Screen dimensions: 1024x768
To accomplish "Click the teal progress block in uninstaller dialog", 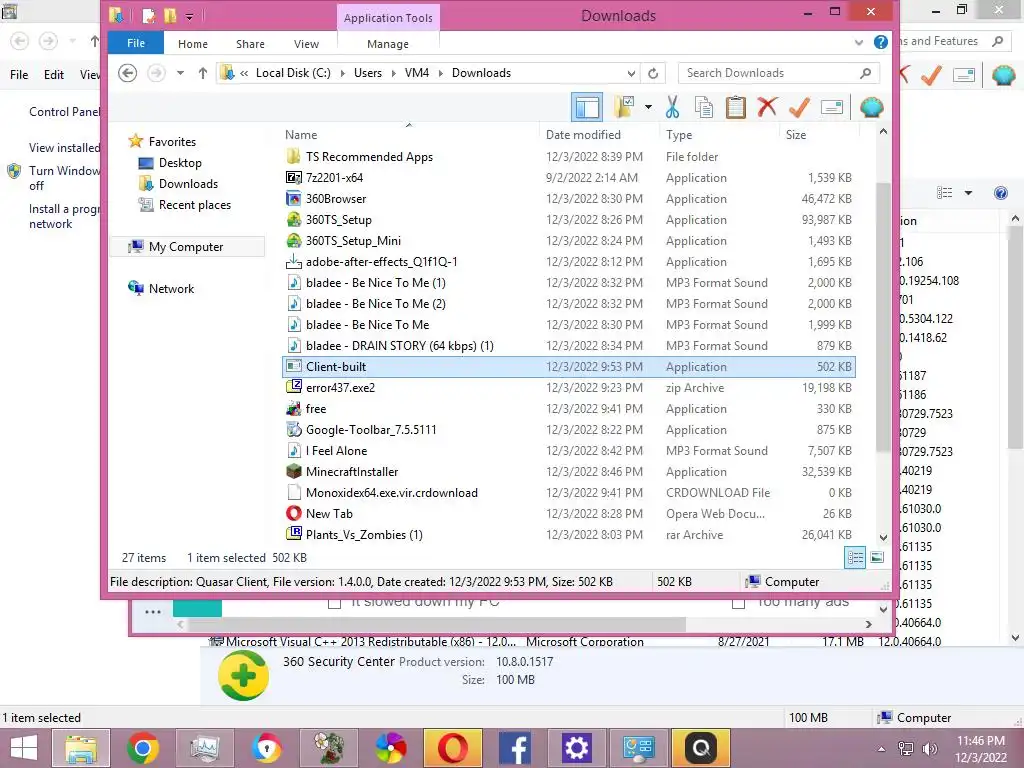I will point(197,609).
